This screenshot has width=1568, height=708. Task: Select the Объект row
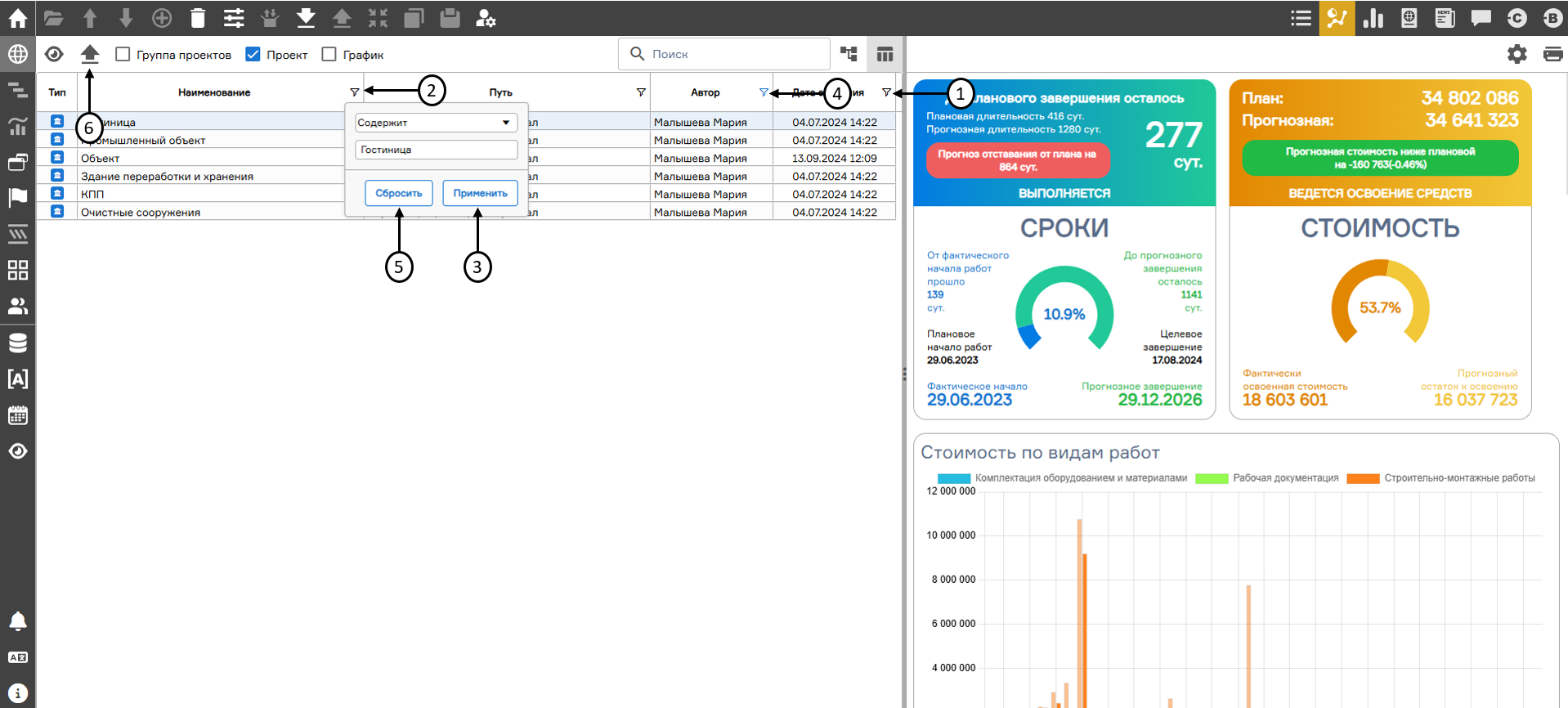pyautogui.click(x=466, y=158)
